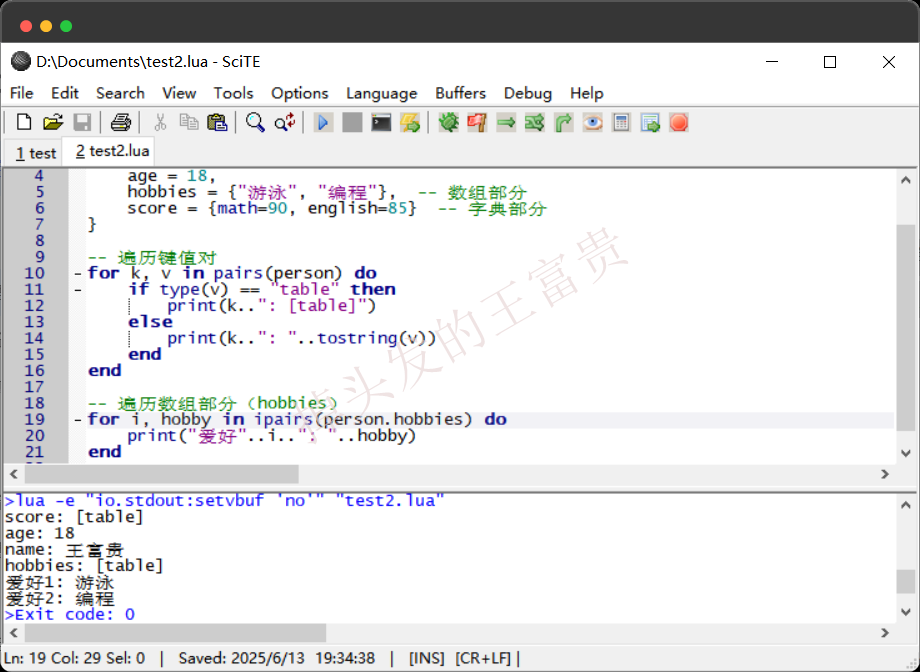Collapse the fold marker at line 10
Screen dimensions: 920x672
78,273
